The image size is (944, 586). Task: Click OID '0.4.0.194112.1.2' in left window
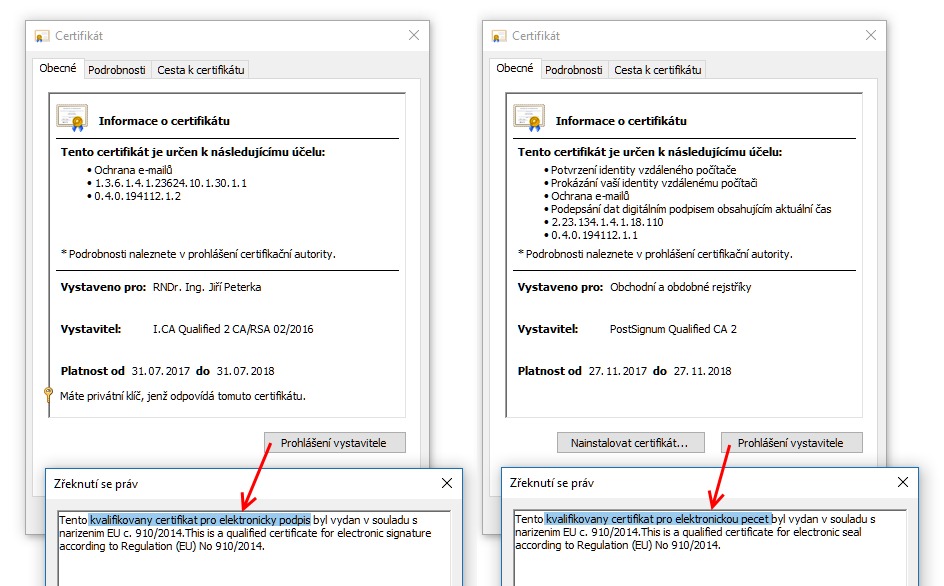(x=137, y=196)
